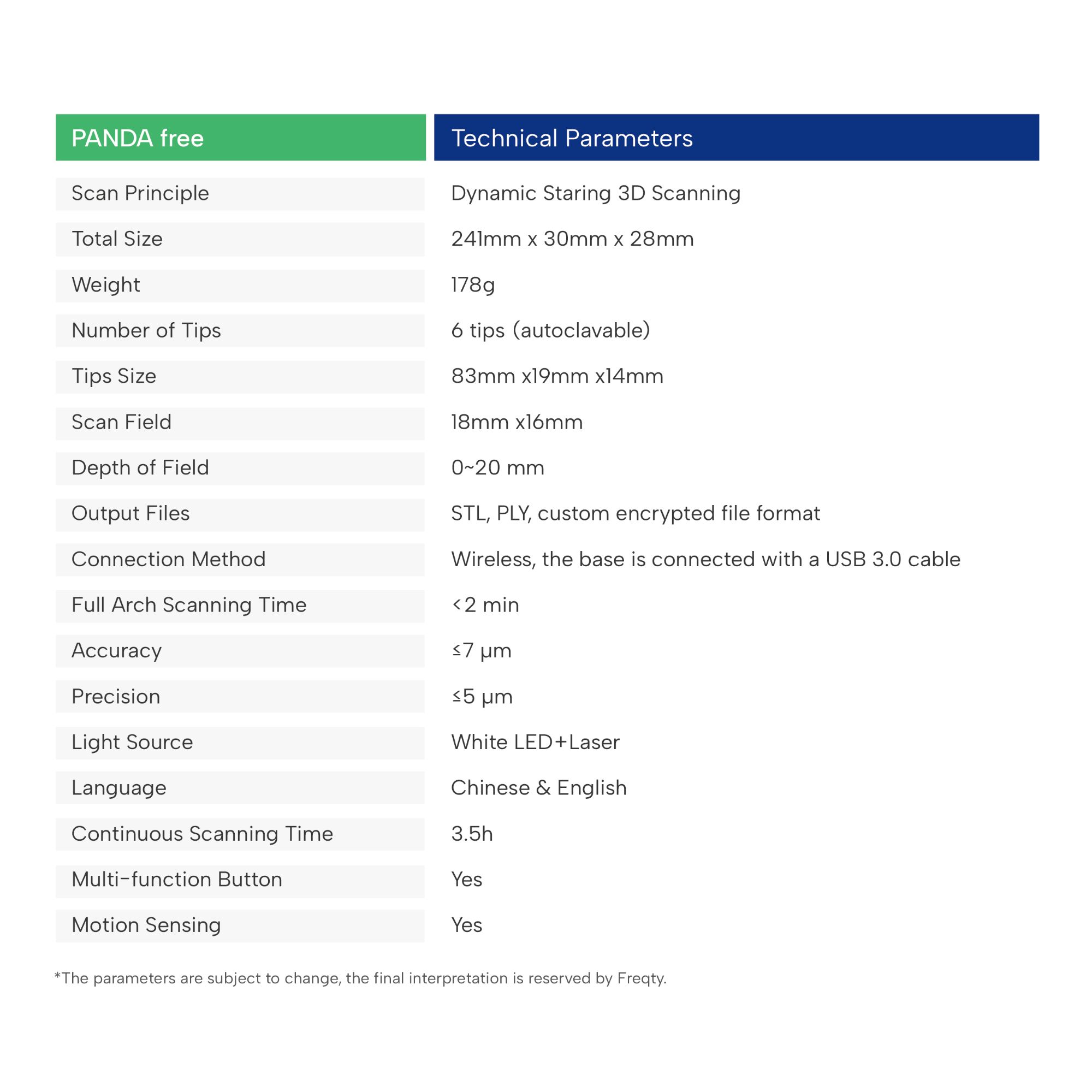
Task: Click the 6 tips (autoclavable) value
Action: point(550,331)
